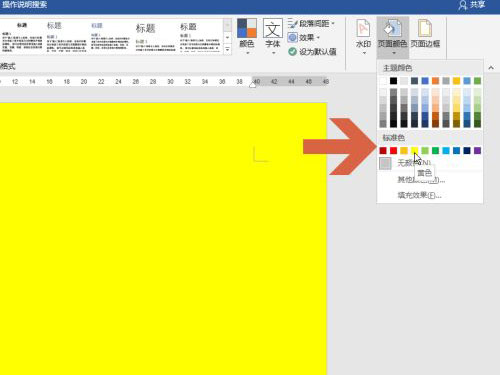The width and height of the screenshot is (500, 375).
Task: Pick orange in the theme colors top row
Action: (x=435, y=81)
